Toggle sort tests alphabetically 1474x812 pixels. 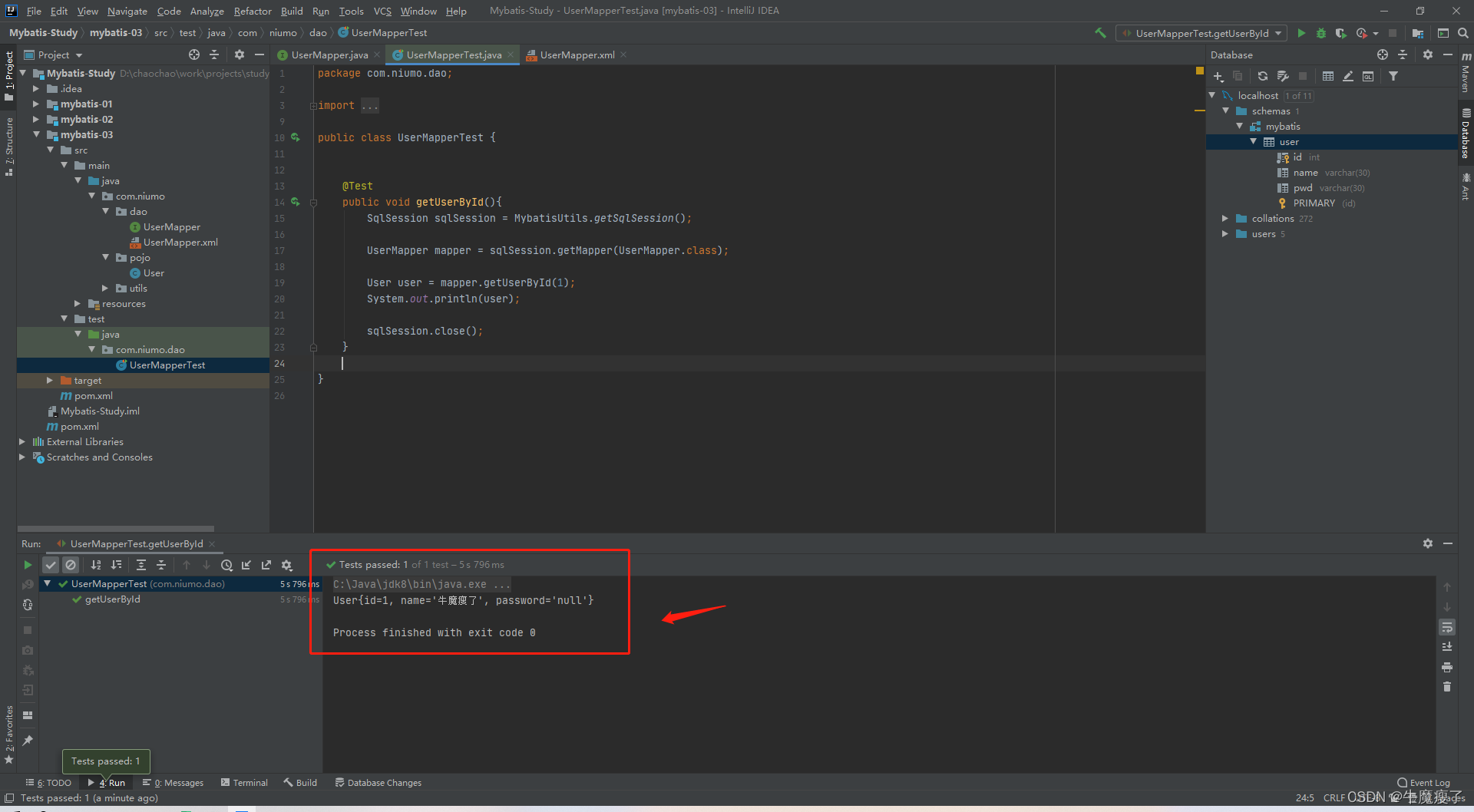[x=96, y=565]
